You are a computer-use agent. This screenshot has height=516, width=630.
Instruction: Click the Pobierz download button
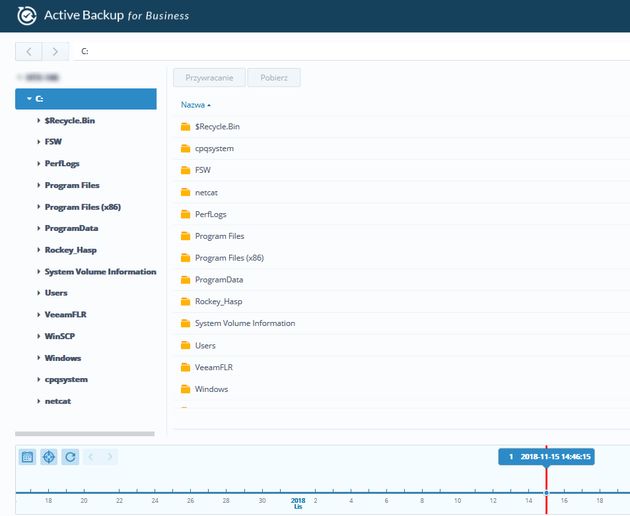[274, 78]
